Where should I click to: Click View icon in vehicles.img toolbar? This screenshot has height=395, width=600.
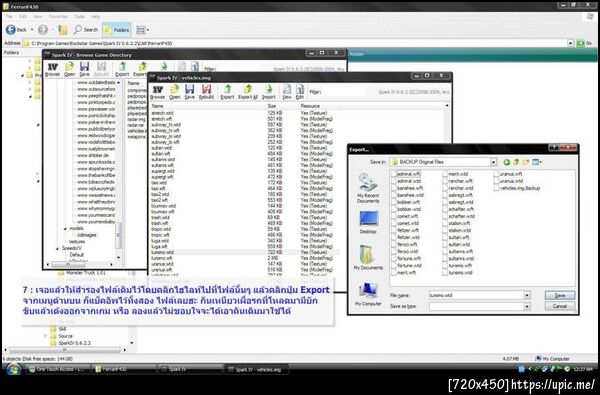click(287, 92)
